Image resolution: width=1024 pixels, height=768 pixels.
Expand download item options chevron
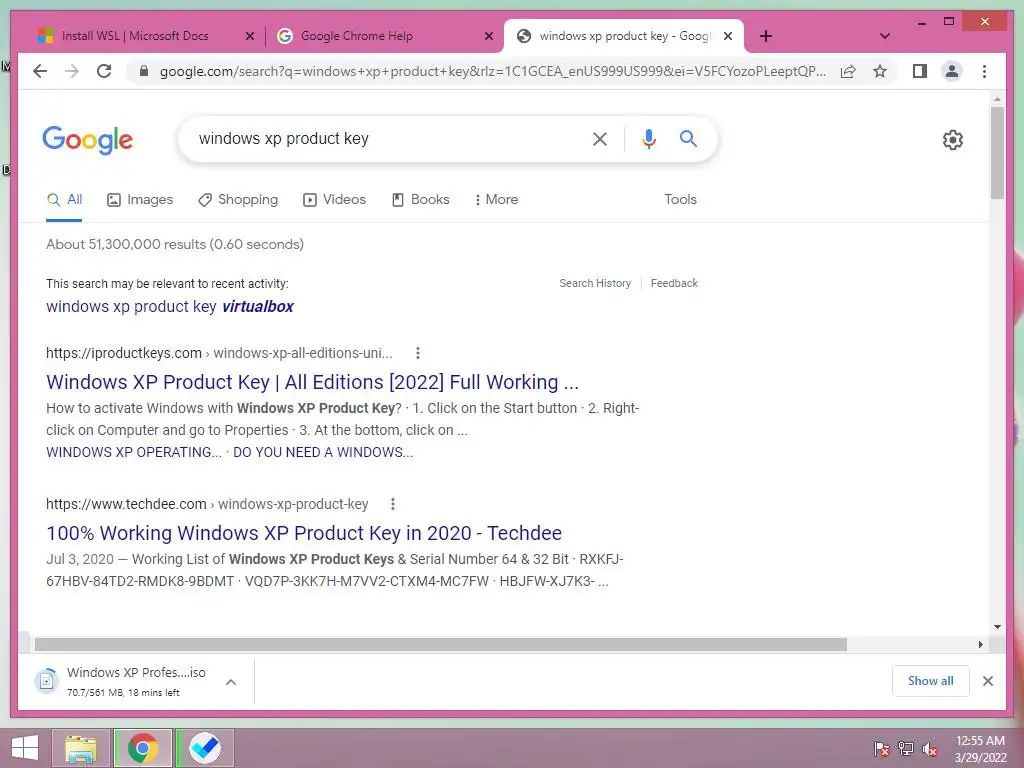[231, 682]
